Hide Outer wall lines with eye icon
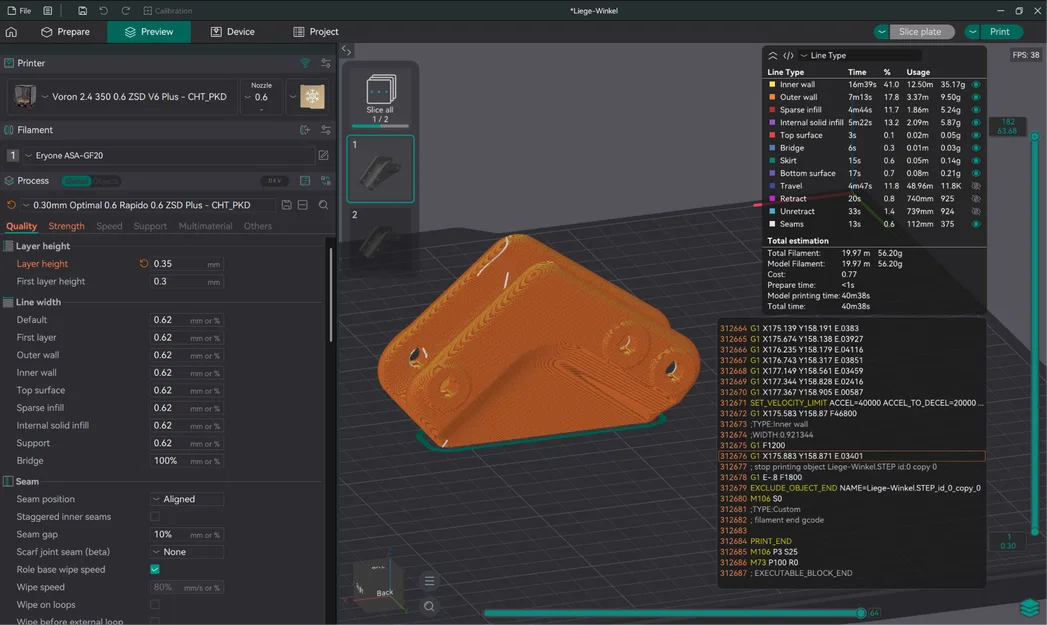 (x=976, y=97)
